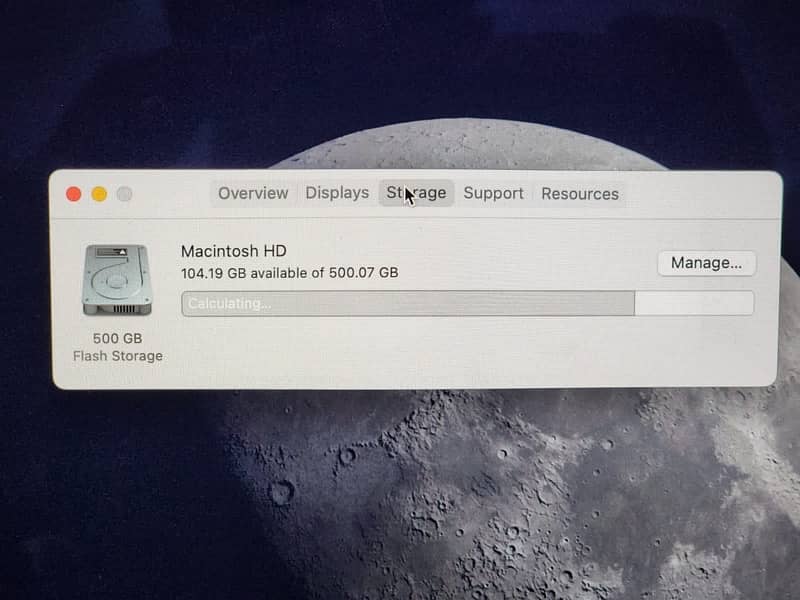800x600 pixels.
Task: Switch to the Overview tab
Action: tap(253, 193)
